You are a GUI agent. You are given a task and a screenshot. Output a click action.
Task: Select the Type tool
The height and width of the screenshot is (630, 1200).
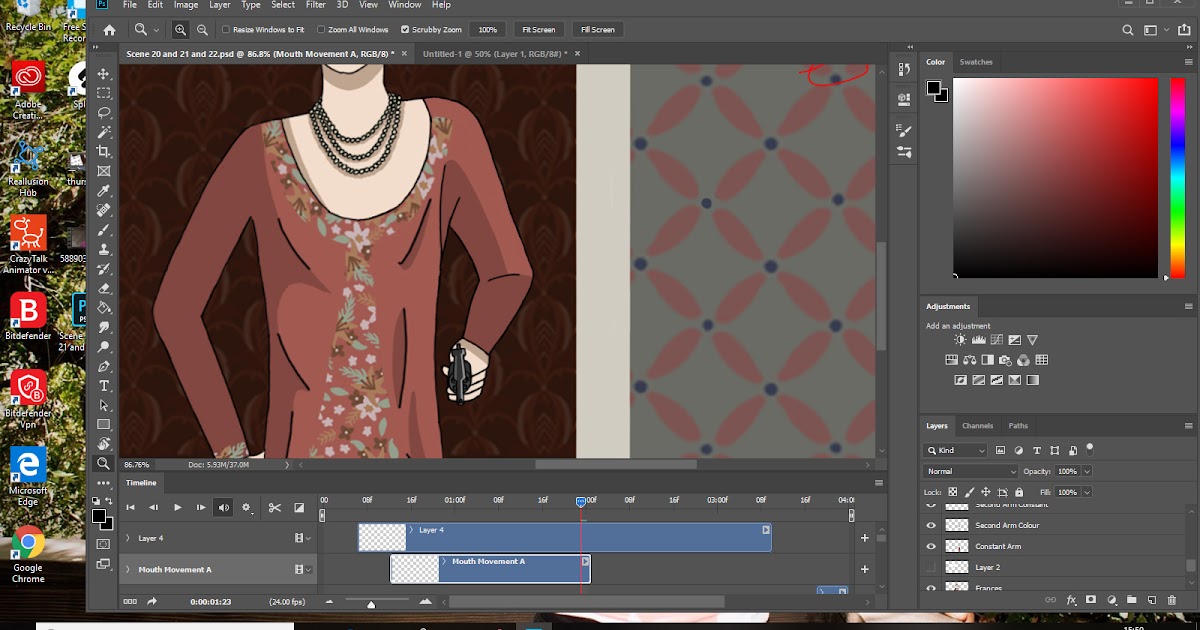point(104,384)
